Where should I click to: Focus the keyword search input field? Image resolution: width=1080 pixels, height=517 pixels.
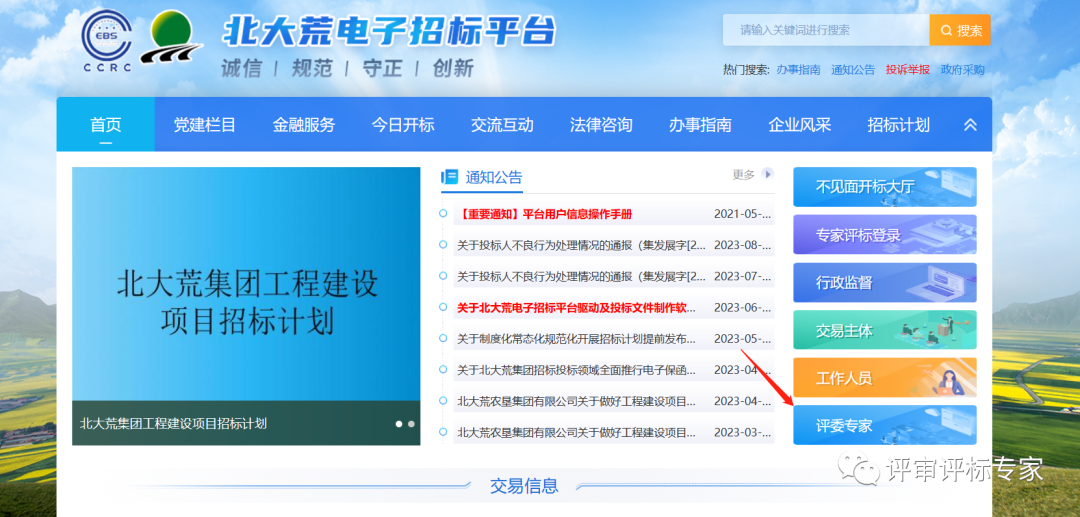pos(826,30)
